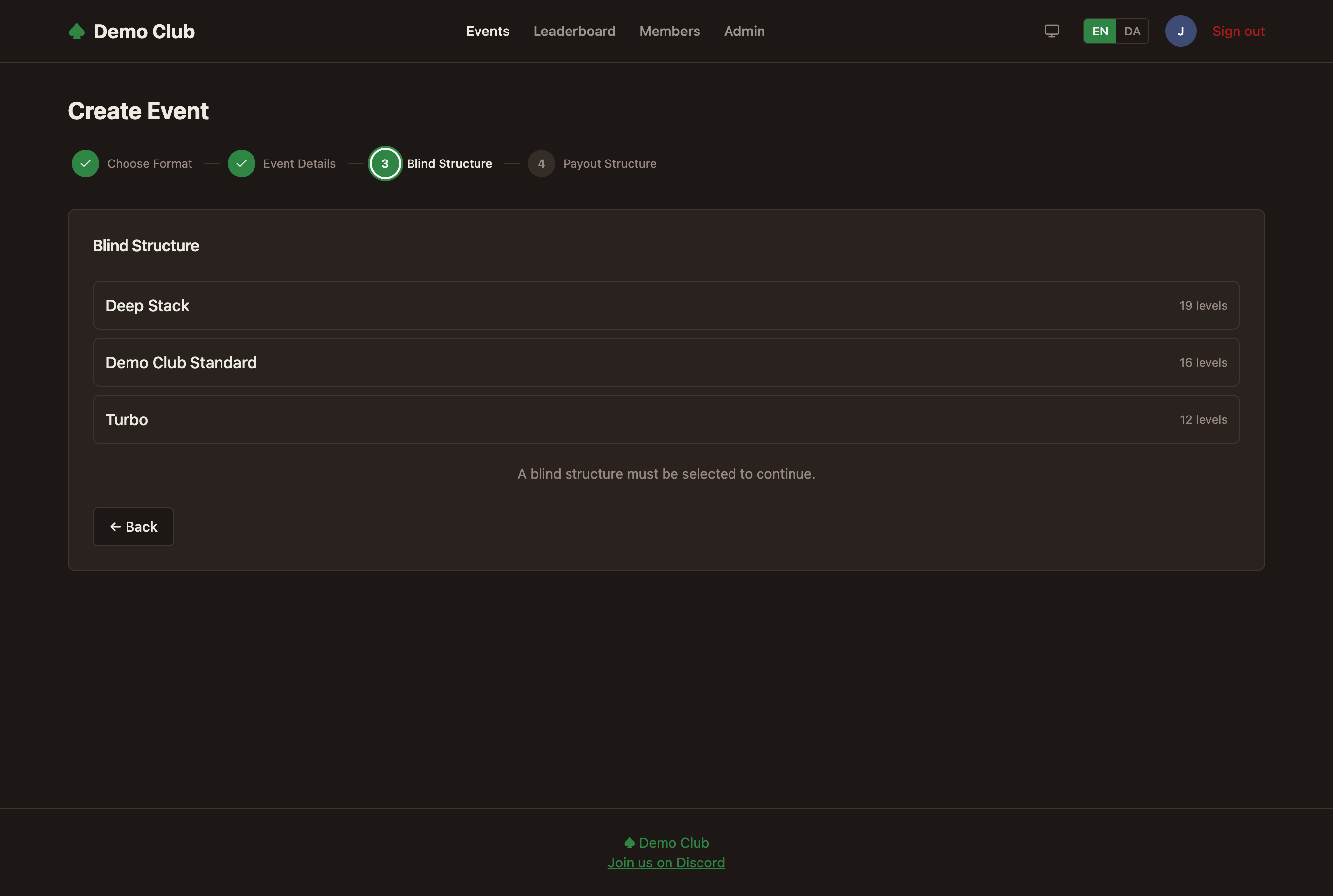Image resolution: width=1333 pixels, height=896 pixels.
Task: Navigate to the Leaderboard section
Action: point(574,31)
